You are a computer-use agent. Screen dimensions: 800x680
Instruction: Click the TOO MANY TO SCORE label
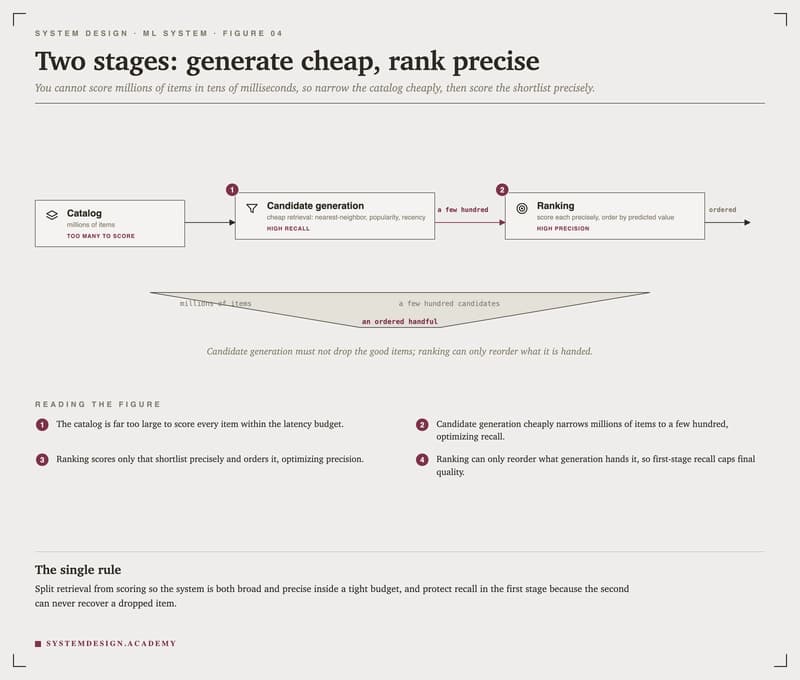tap(101, 236)
